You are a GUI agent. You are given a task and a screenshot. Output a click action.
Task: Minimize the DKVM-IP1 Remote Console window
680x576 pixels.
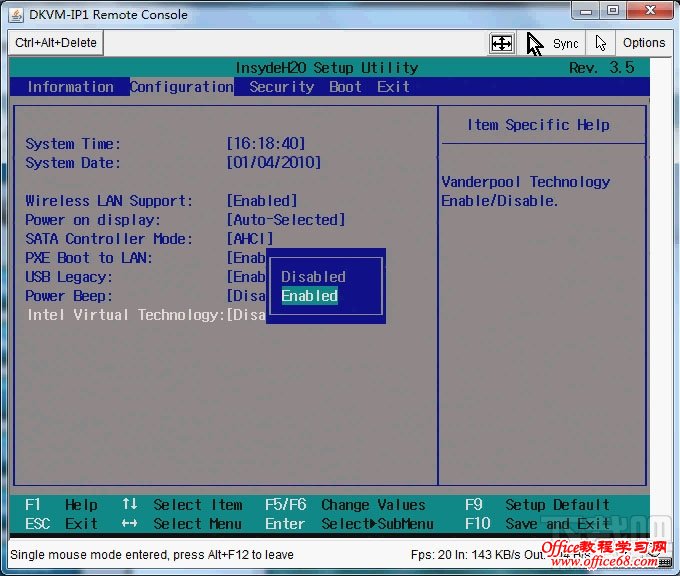pos(586,10)
